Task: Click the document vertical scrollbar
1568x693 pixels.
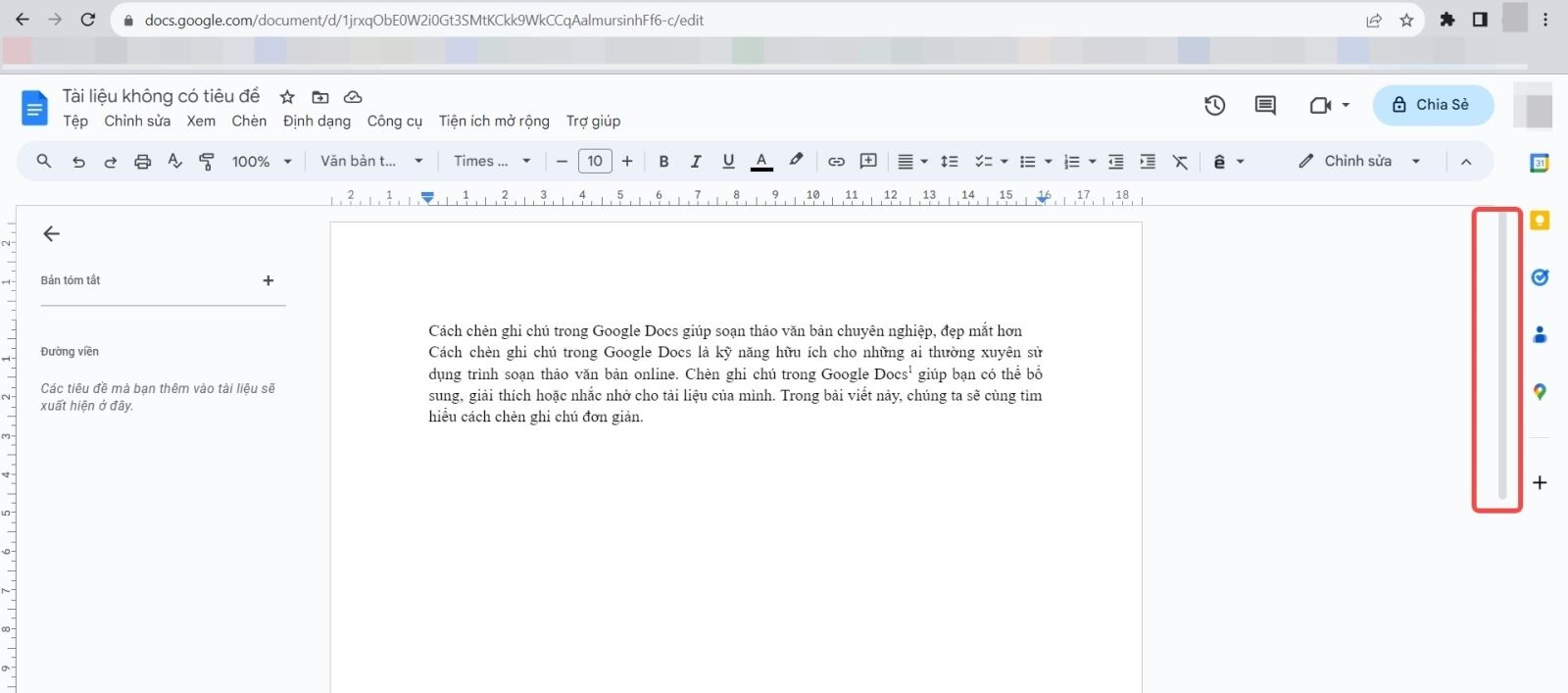Action: point(1502,356)
